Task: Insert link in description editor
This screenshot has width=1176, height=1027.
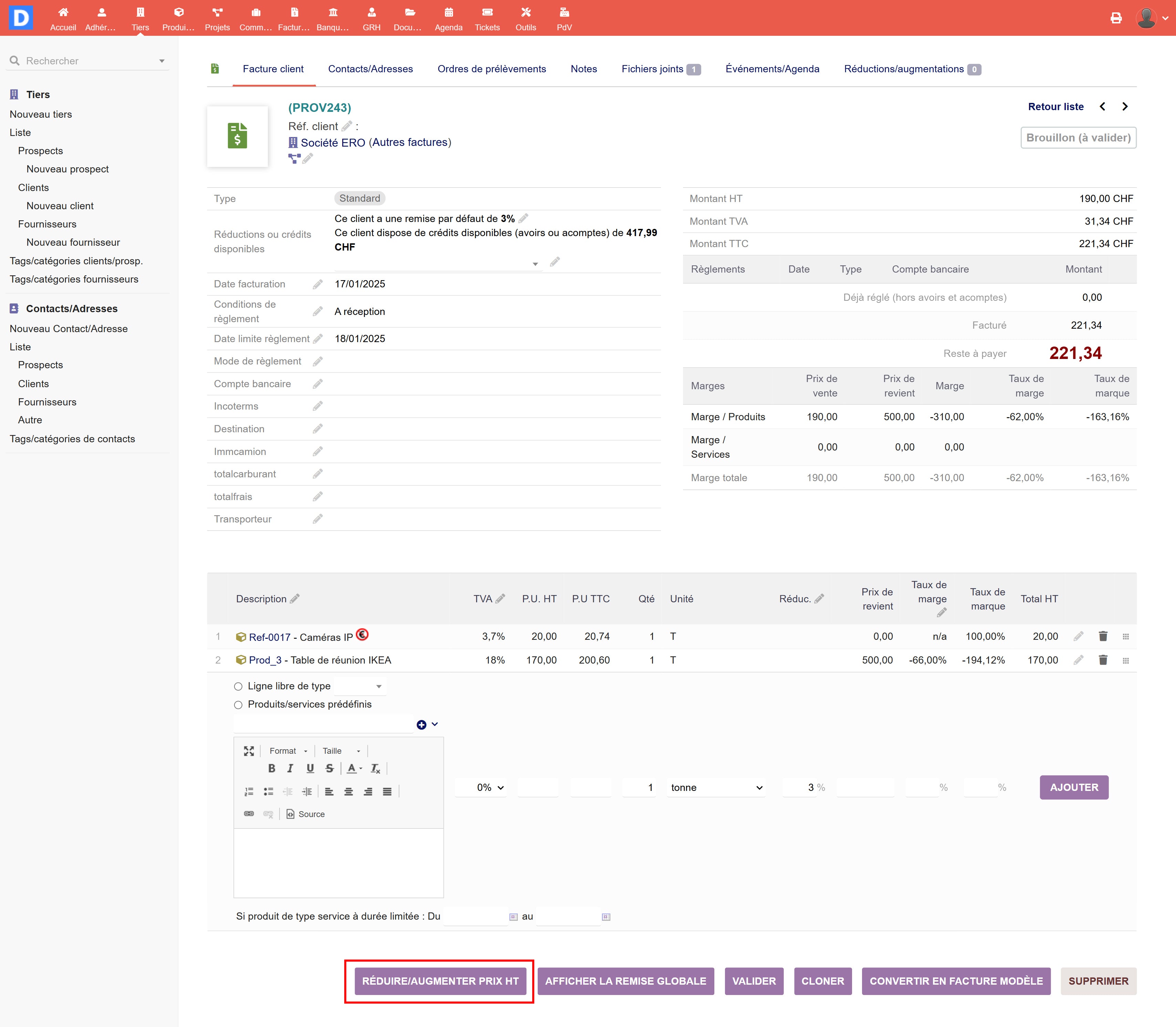Action: (x=249, y=814)
